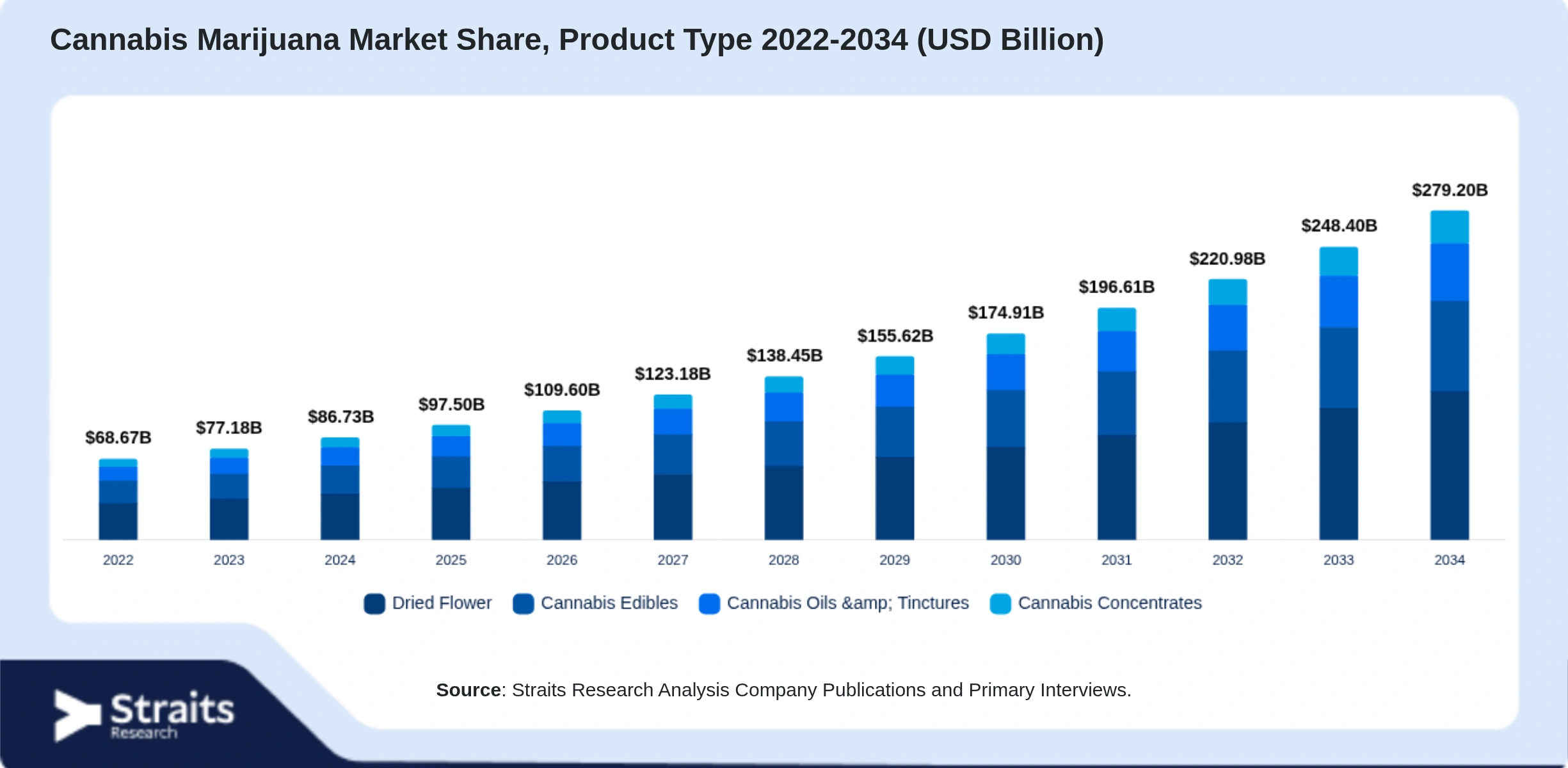Click the Concentrates segment of 2031 bar
The image size is (1568, 768).
(x=1117, y=319)
